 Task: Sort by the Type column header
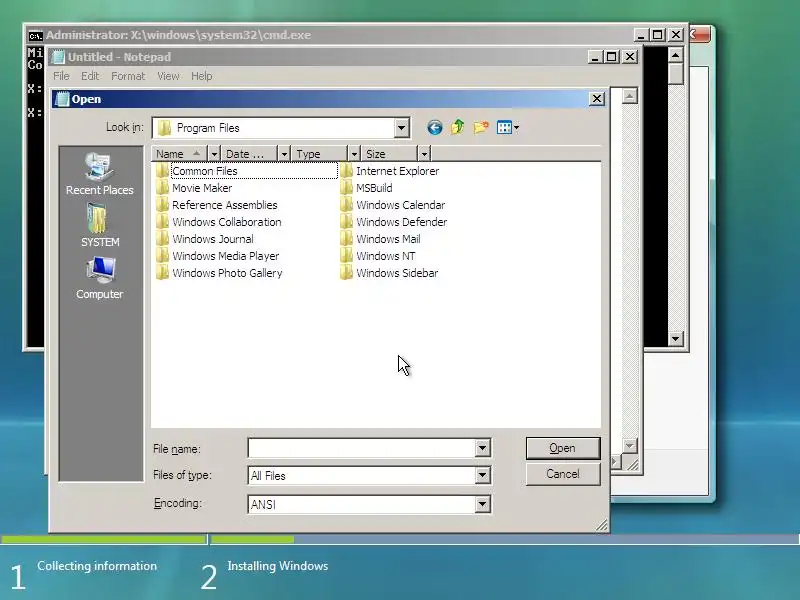319,154
